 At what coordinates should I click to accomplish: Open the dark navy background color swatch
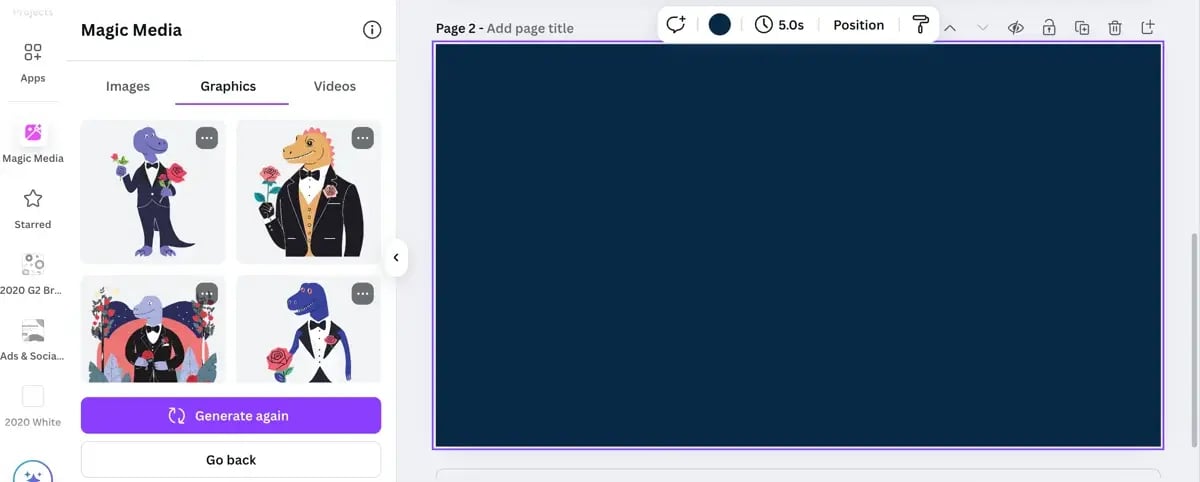[x=719, y=25]
